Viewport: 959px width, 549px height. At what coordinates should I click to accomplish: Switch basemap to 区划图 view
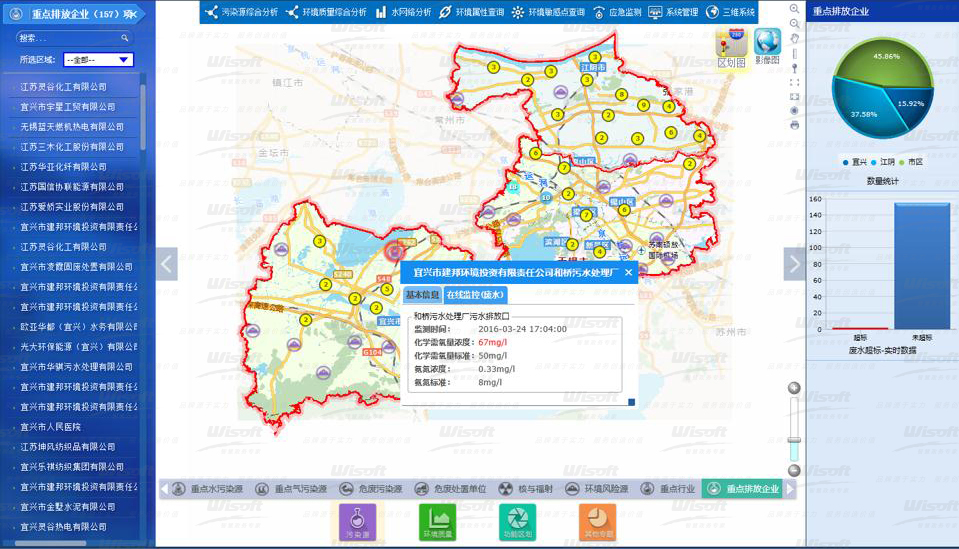(x=731, y=46)
